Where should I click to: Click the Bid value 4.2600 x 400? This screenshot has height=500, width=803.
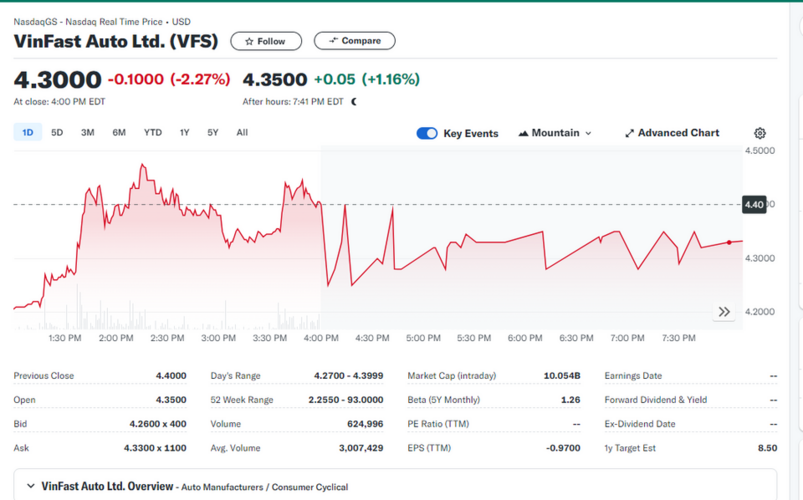[158, 424]
